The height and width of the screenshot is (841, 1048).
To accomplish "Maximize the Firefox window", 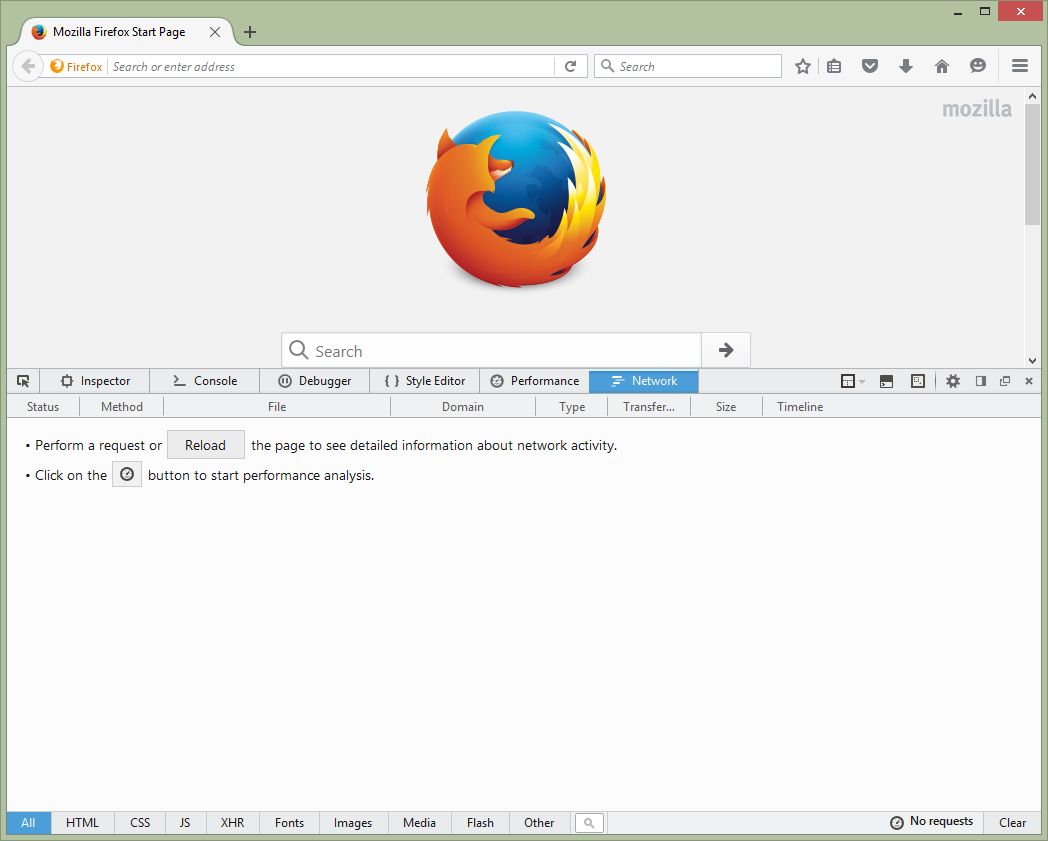I will (x=985, y=11).
